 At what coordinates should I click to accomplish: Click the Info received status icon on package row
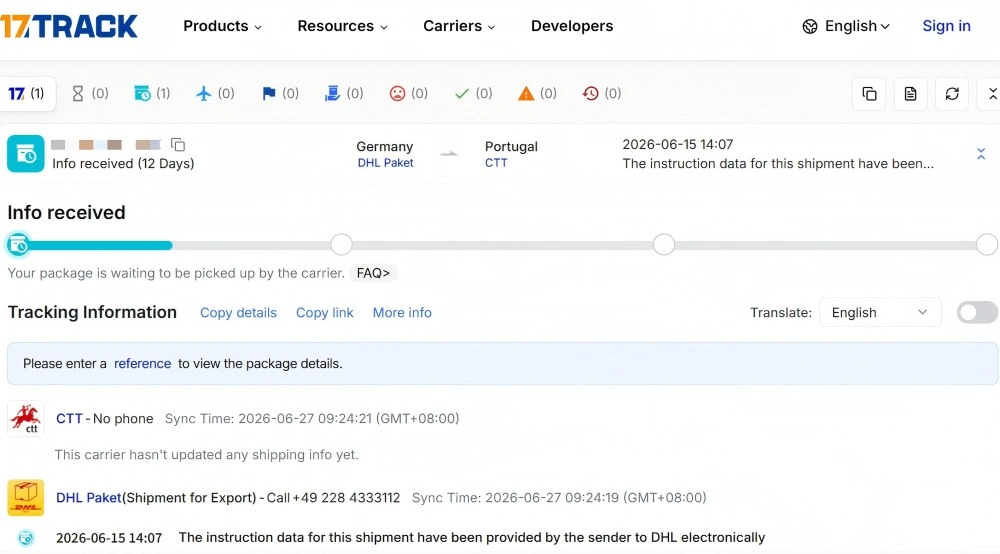[x=26, y=154]
